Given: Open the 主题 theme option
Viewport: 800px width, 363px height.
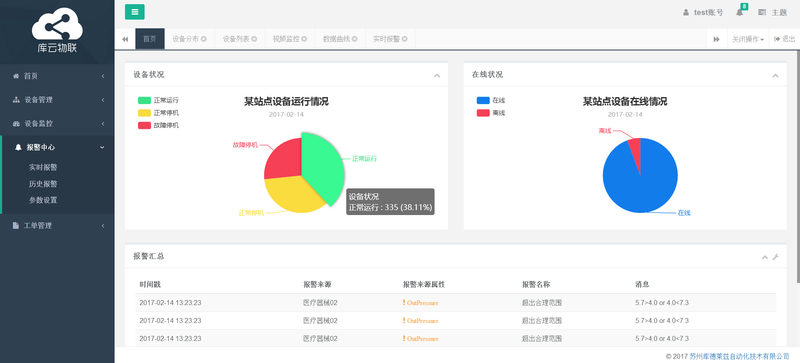Looking at the screenshot, I should click(772, 13).
